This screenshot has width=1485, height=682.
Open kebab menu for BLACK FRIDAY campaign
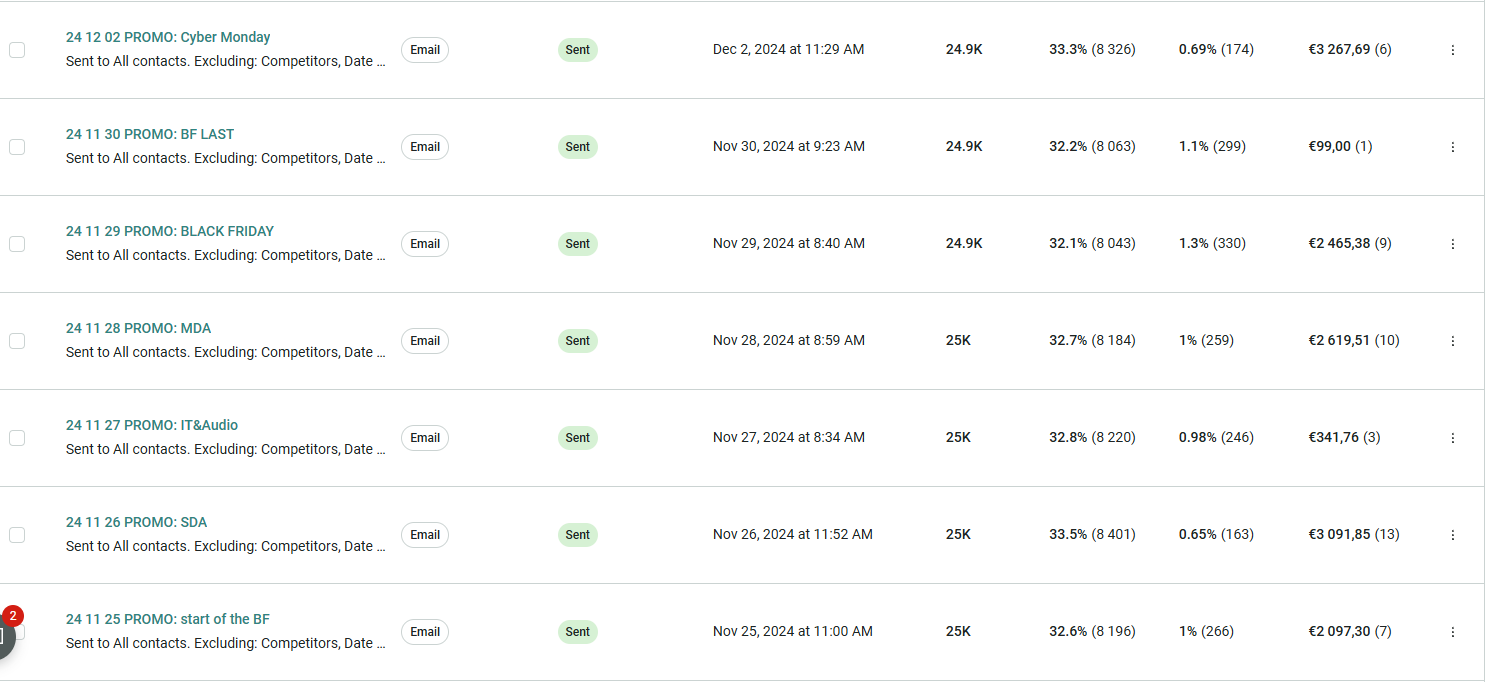[x=1452, y=244]
